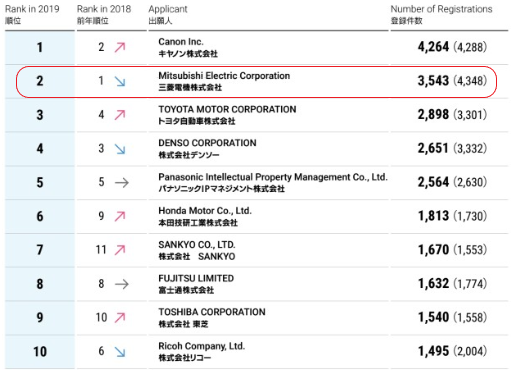Click the pink up arrow in the SANKYO row
This screenshot has width=514, height=370.
click(x=120, y=250)
